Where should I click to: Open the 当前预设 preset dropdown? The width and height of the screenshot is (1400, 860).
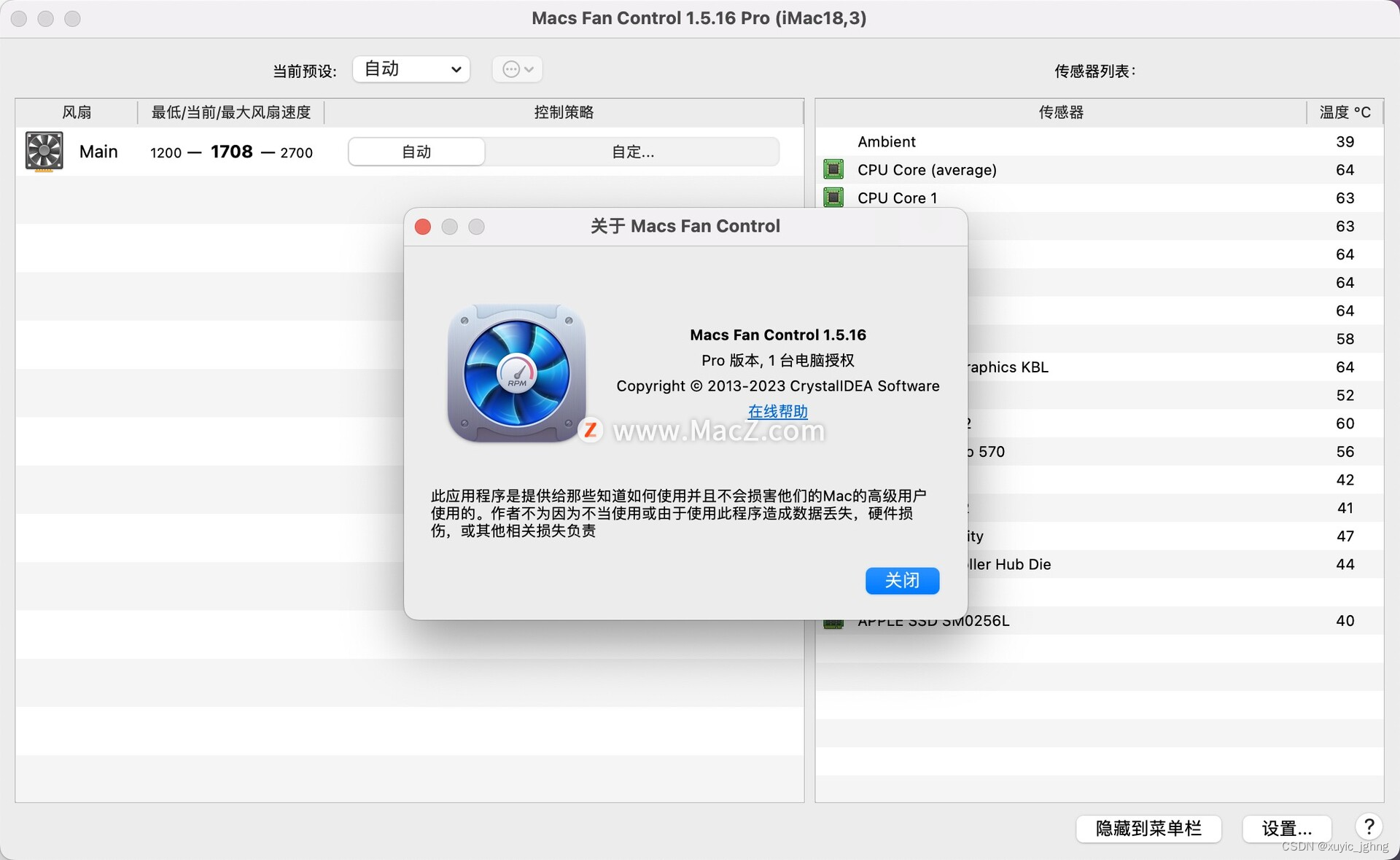(x=411, y=69)
